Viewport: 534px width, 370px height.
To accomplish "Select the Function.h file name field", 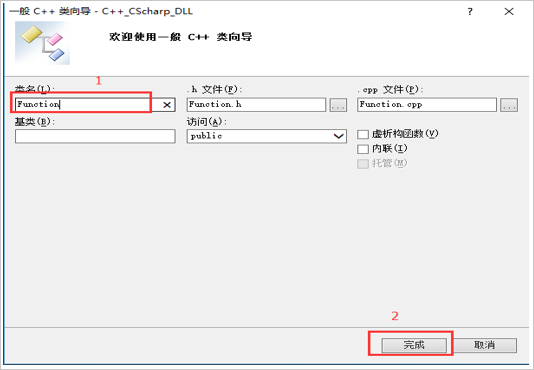I will tap(256, 105).
